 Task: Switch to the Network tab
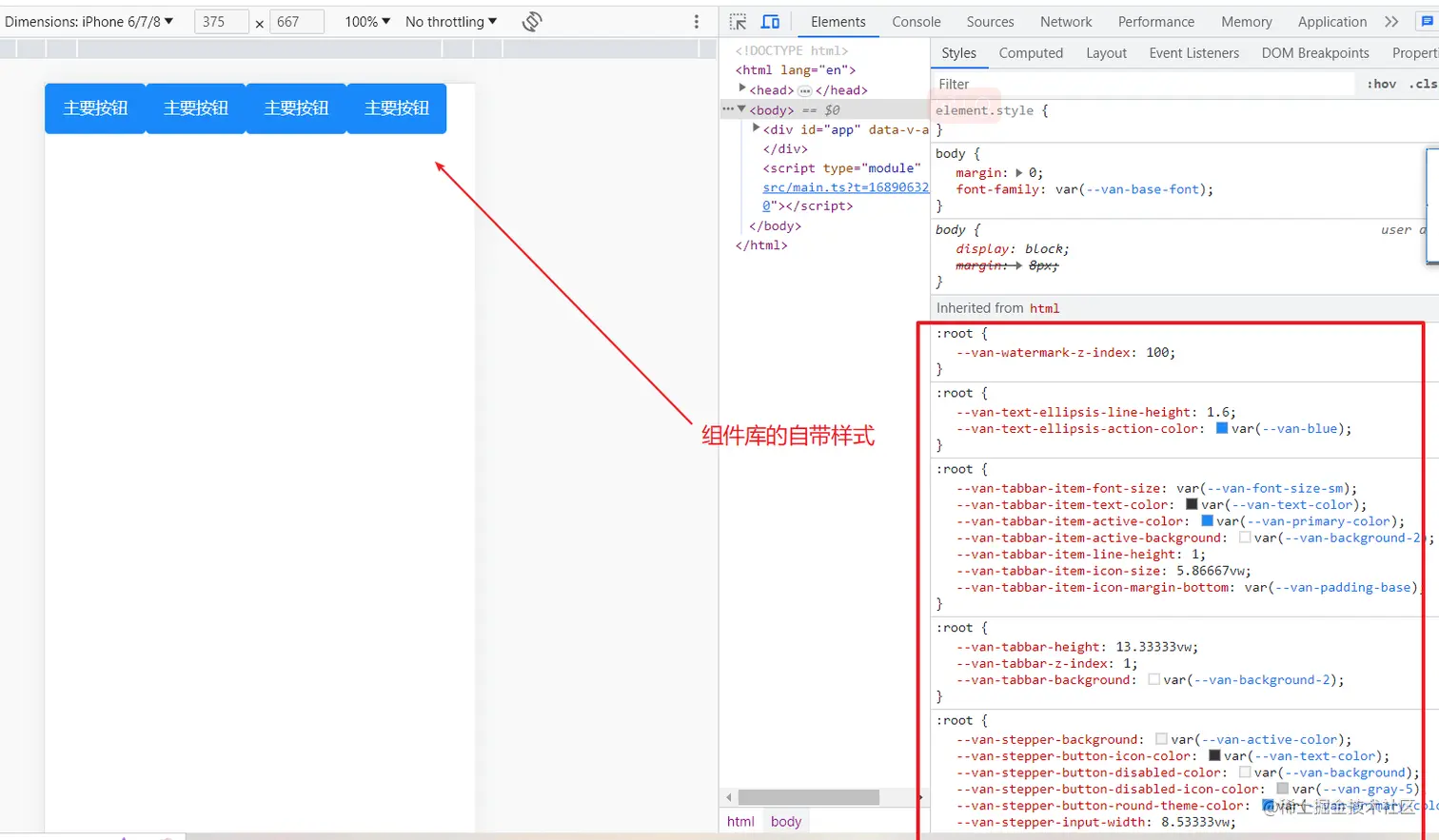click(1066, 22)
